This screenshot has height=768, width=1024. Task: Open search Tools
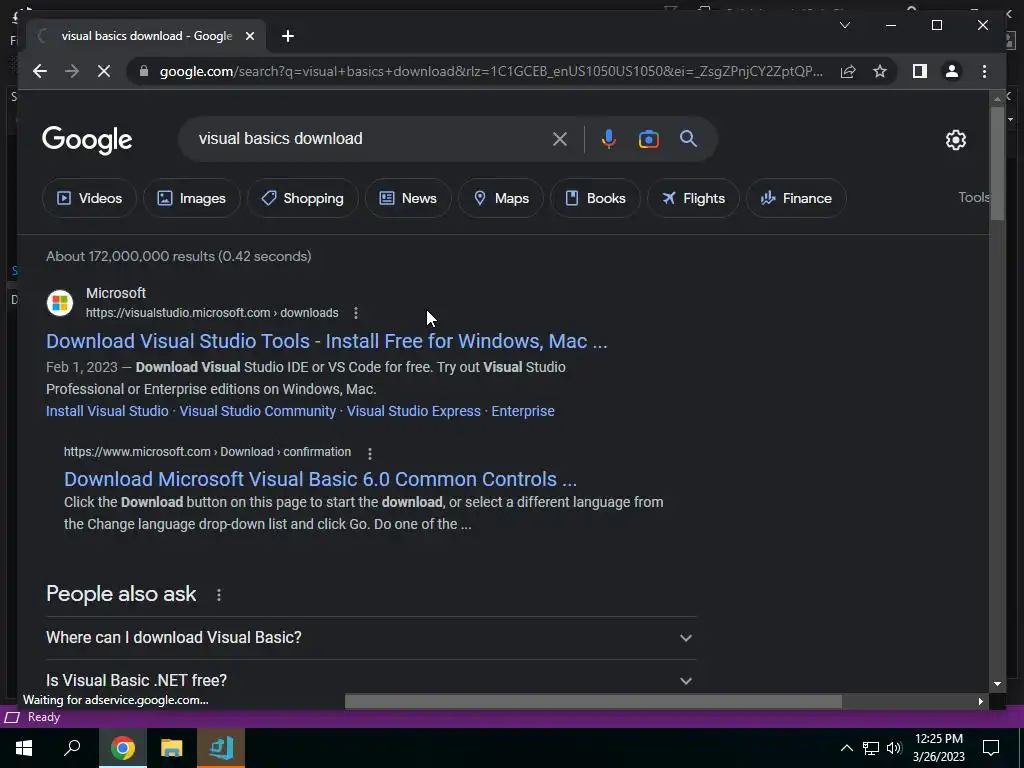[973, 197]
